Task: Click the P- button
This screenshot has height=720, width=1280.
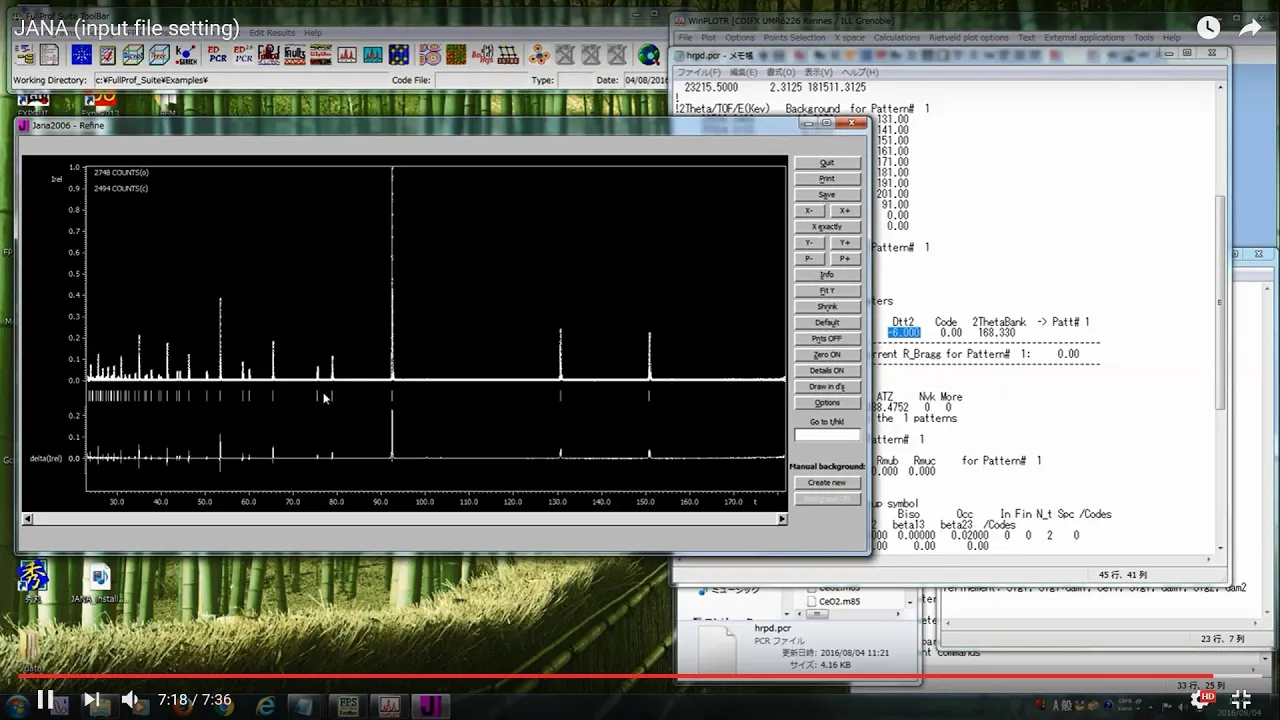Action: pyautogui.click(x=809, y=259)
